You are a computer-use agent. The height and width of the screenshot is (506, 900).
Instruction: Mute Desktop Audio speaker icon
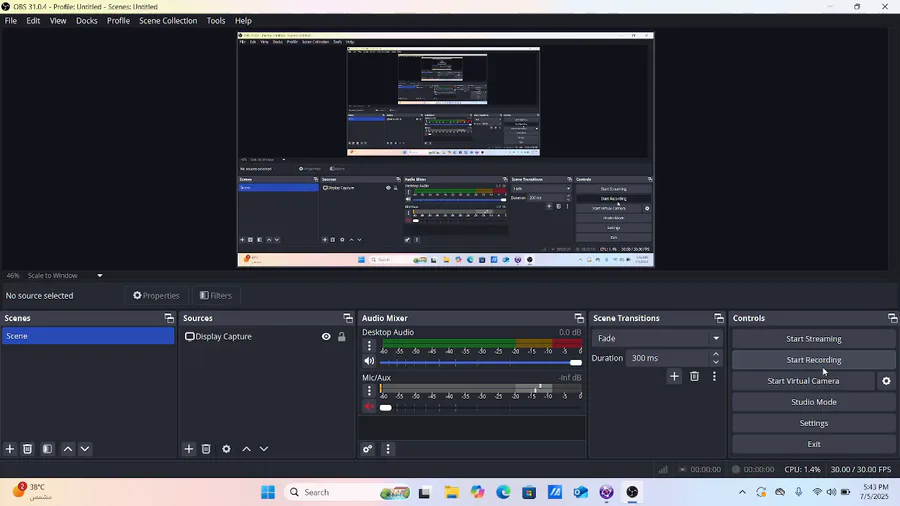coord(369,361)
